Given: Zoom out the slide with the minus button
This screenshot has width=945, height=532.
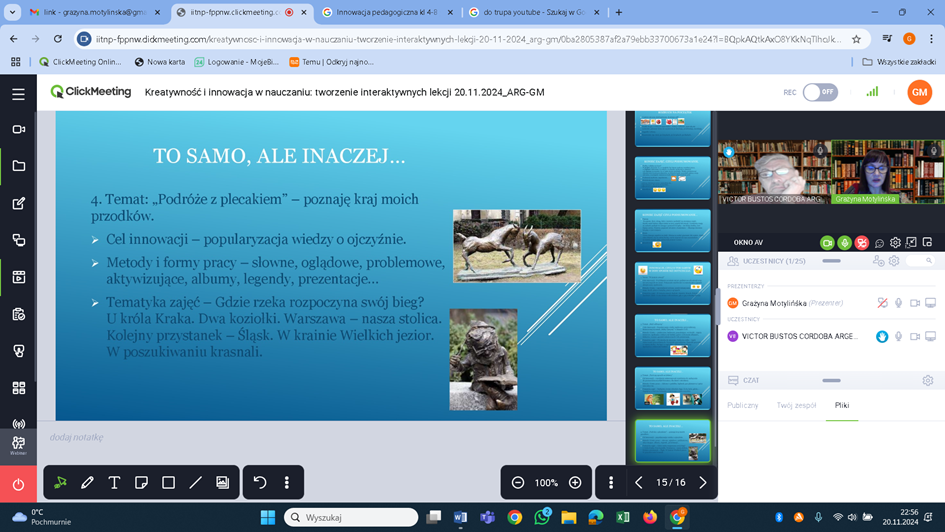Looking at the screenshot, I should coord(518,483).
